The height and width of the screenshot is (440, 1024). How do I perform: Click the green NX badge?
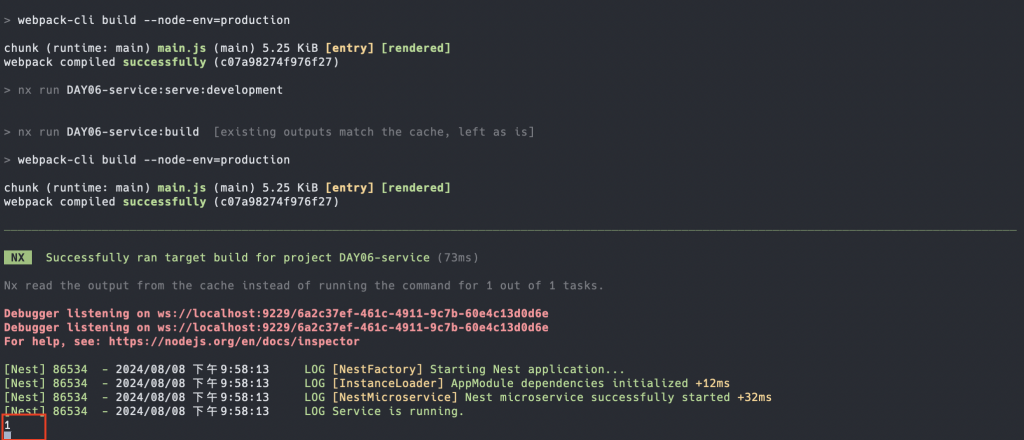click(18, 258)
